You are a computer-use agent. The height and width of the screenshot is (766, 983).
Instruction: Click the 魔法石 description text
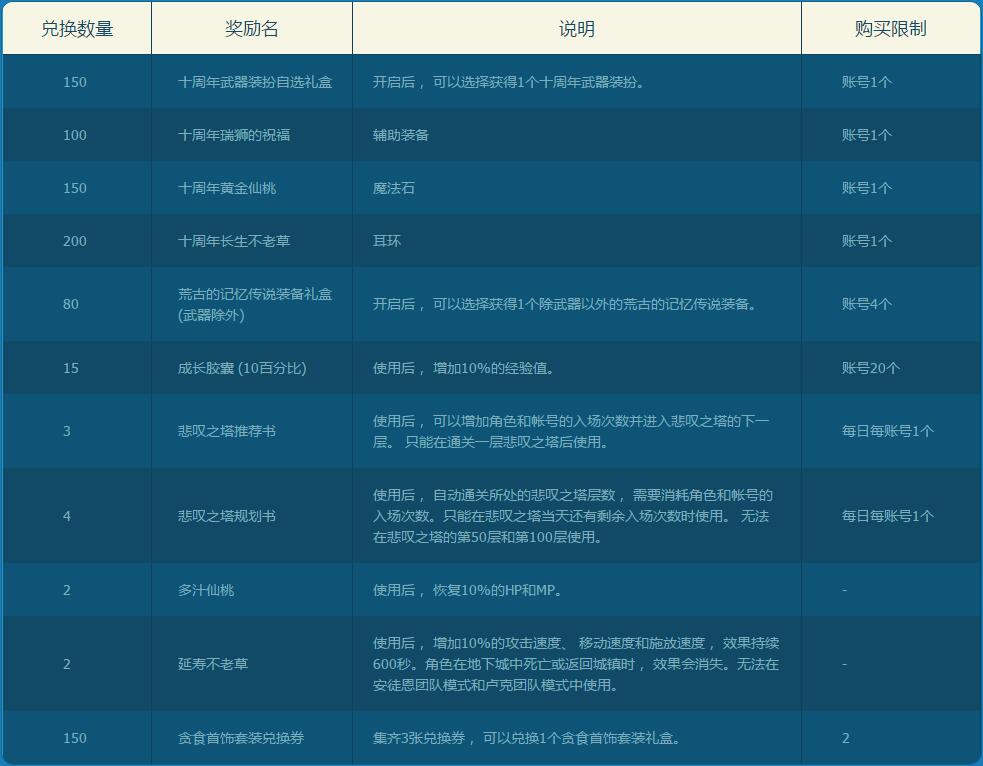point(393,188)
